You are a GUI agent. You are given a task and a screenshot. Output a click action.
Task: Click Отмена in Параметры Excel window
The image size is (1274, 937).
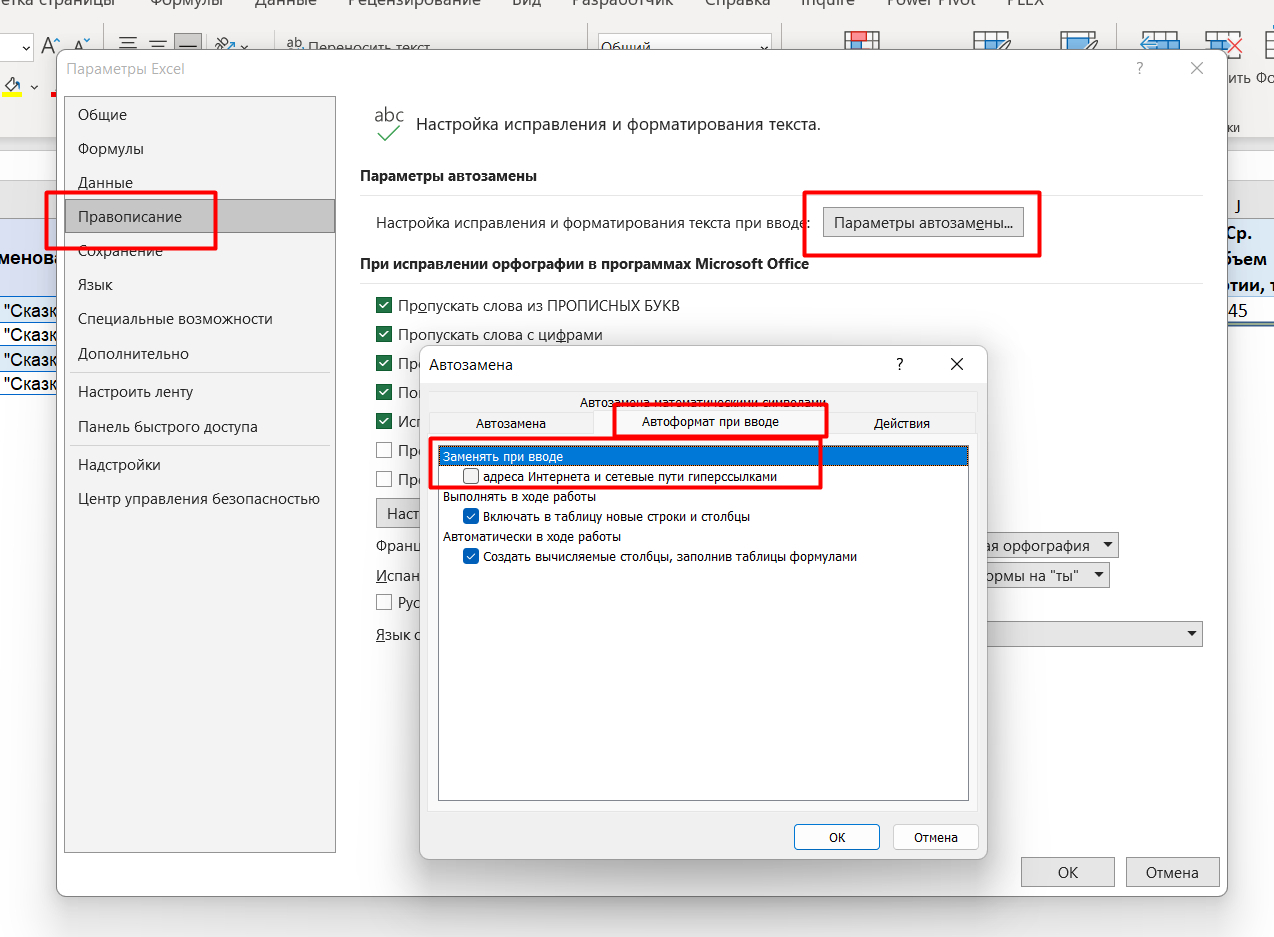1172,872
